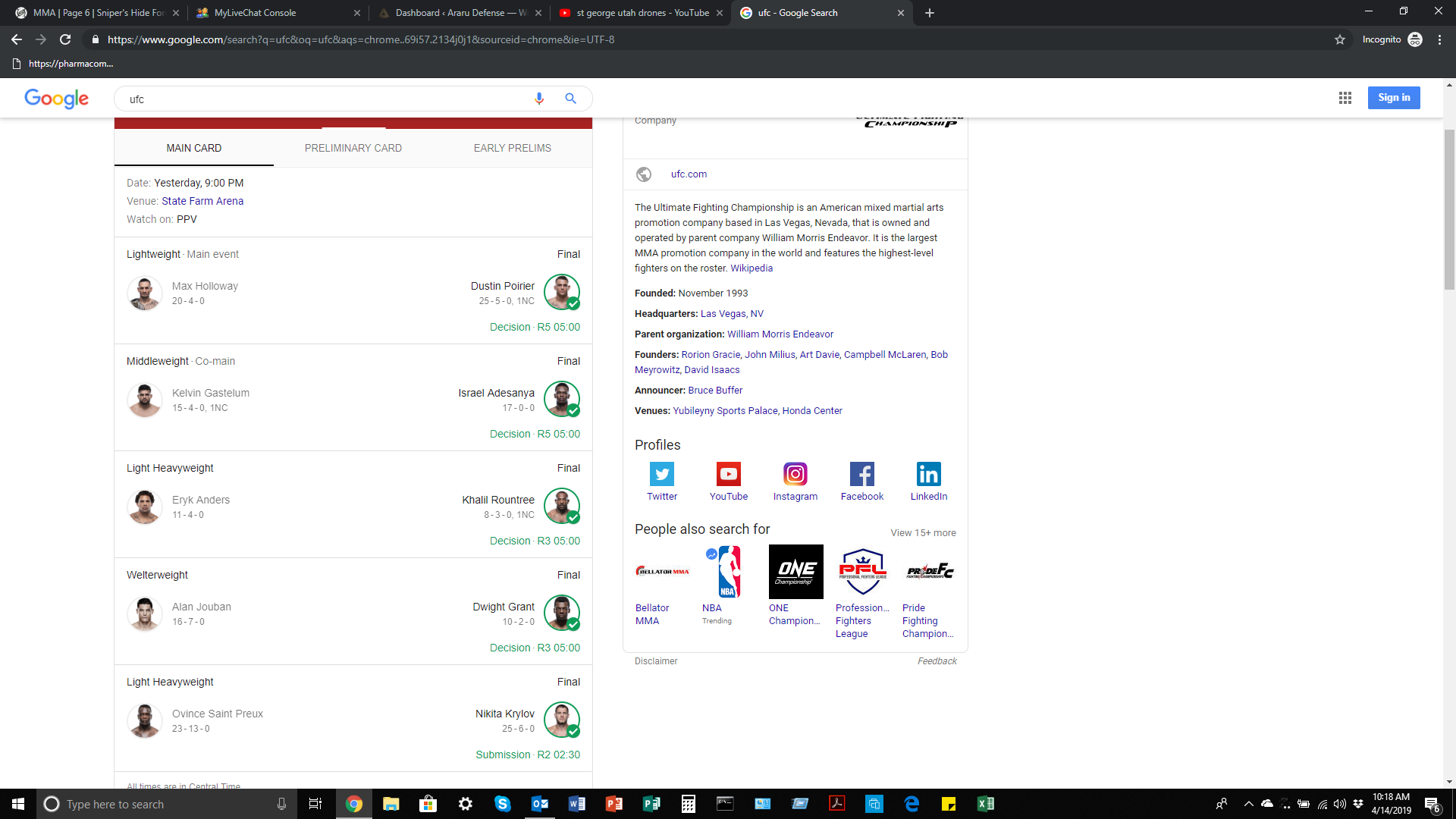The height and width of the screenshot is (819, 1456).
Task: Switch to the MAIN CARD tab
Action: pos(194,148)
